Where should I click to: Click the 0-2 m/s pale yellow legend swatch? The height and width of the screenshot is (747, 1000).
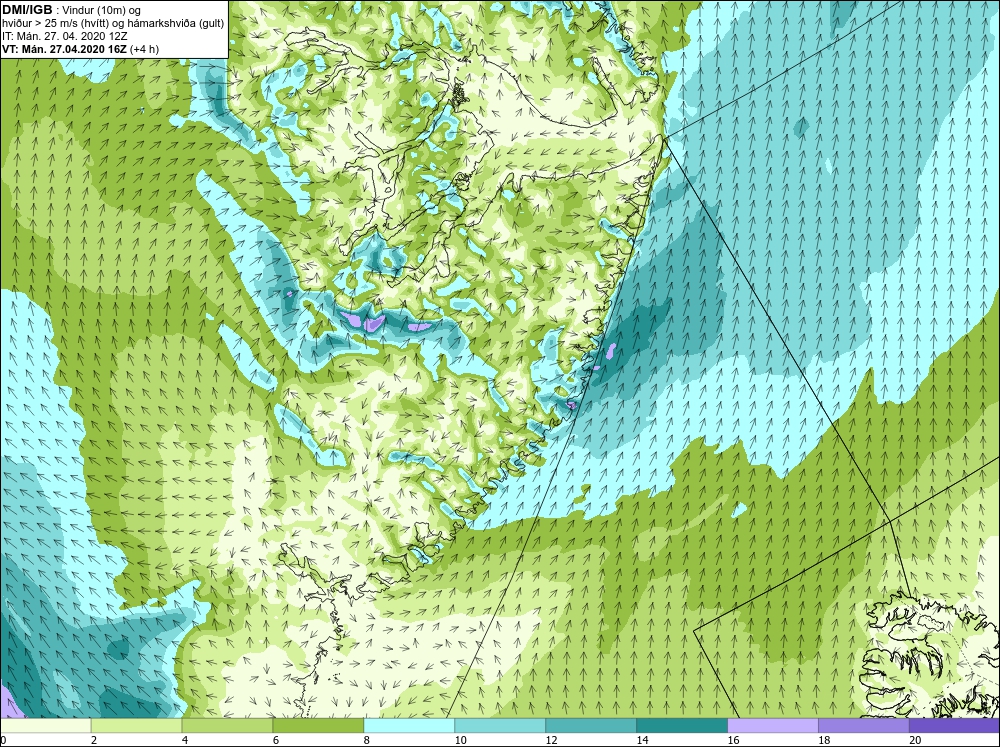(46, 725)
